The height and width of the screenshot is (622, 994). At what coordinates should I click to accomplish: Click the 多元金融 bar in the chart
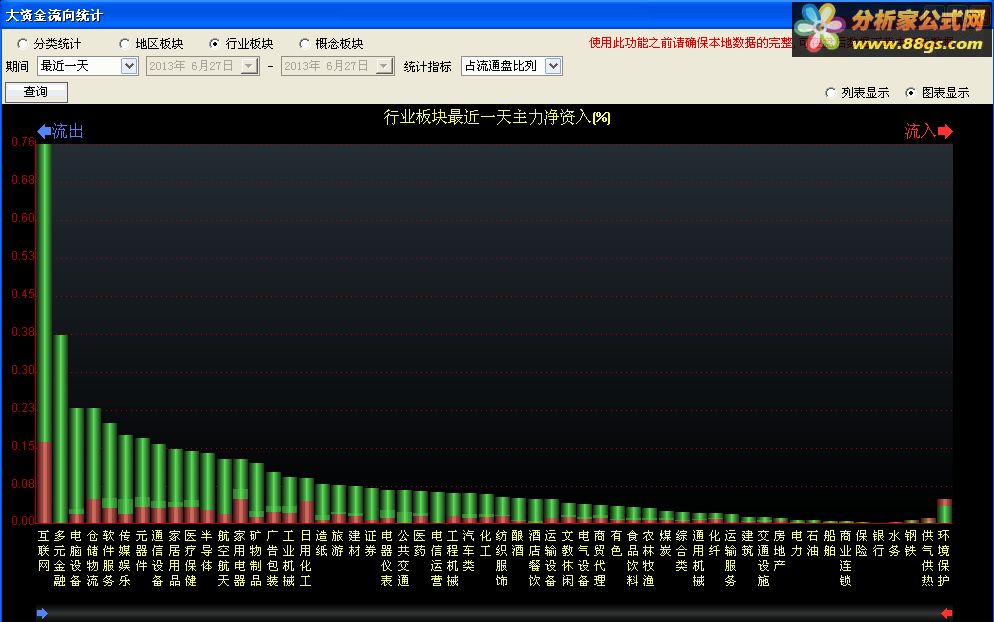[60, 429]
